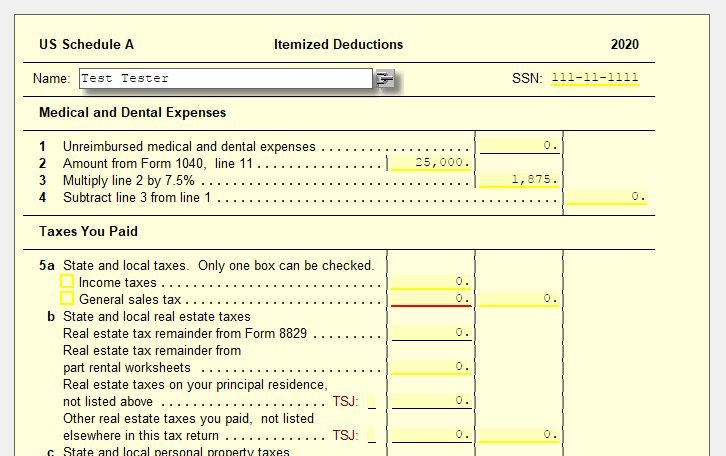Select other real estate taxes amount field
The image size is (726, 456).
click(431, 435)
